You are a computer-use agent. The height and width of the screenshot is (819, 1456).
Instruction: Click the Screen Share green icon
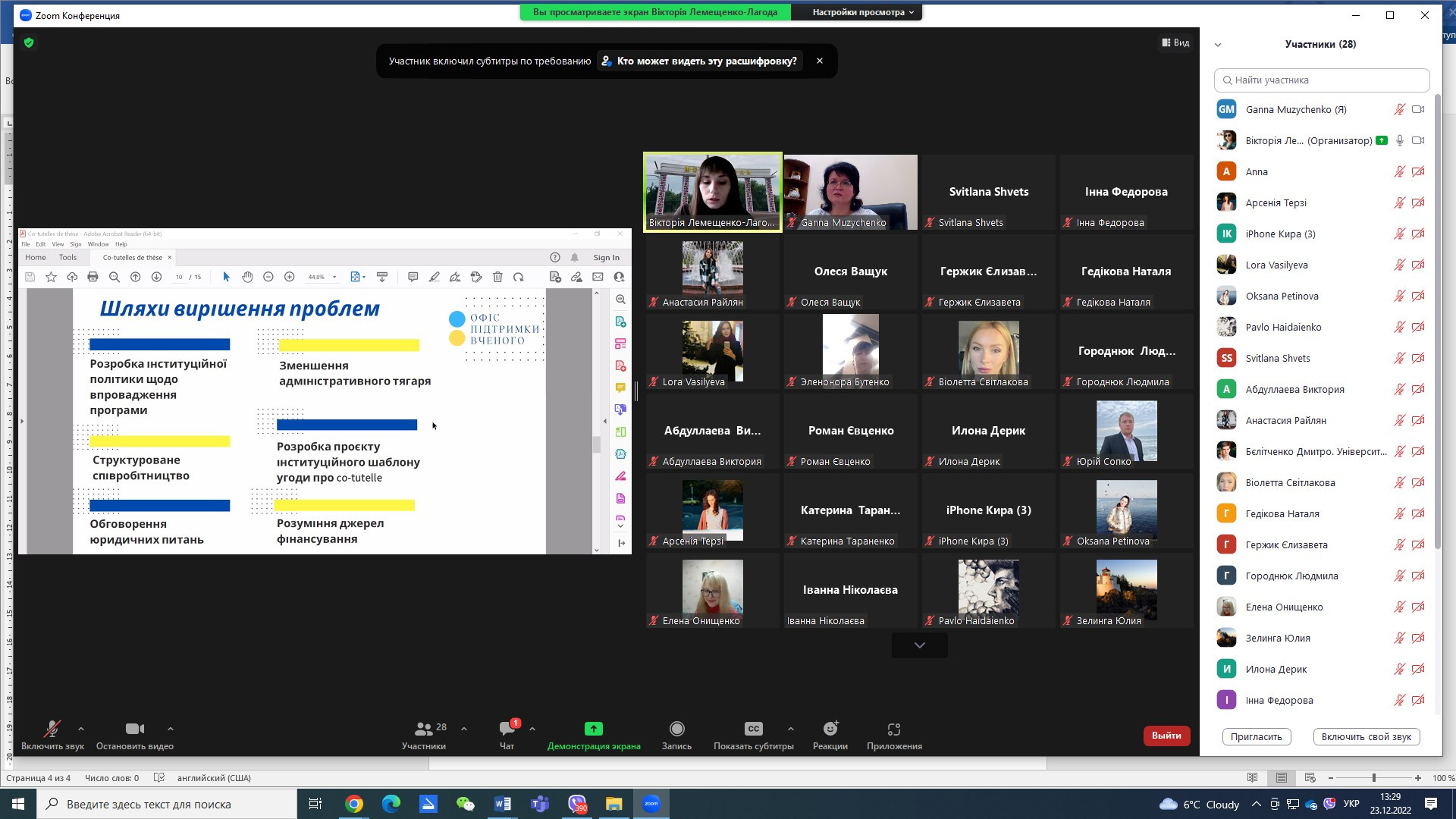tap(594, 730)
